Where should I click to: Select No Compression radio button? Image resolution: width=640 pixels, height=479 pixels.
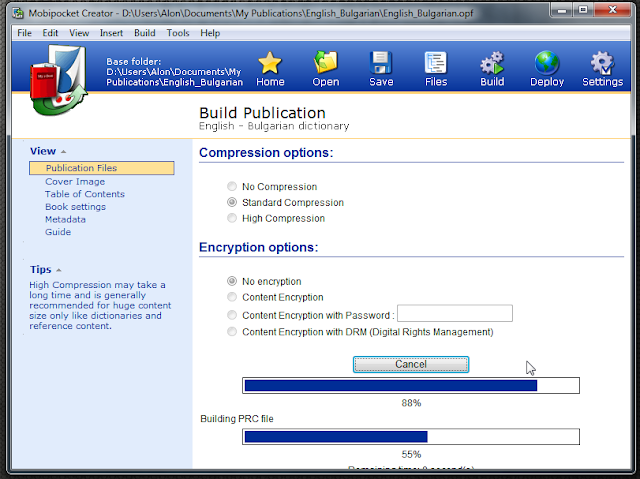[232, 186]
